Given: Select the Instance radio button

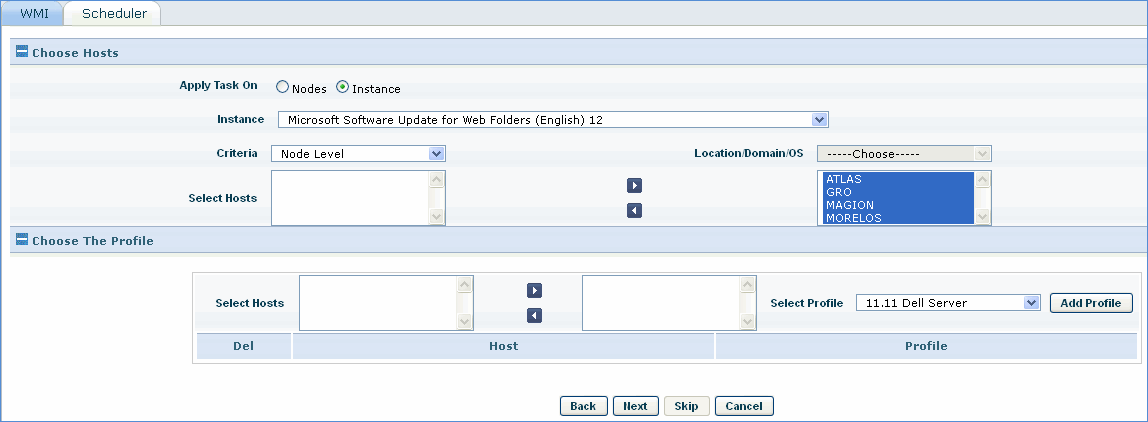Looking at the screenshot, I should pos(343,88).
